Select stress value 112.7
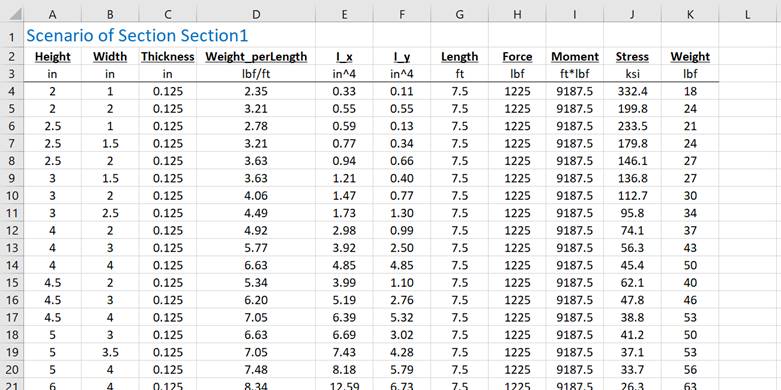781x390 pixels. 632,196
